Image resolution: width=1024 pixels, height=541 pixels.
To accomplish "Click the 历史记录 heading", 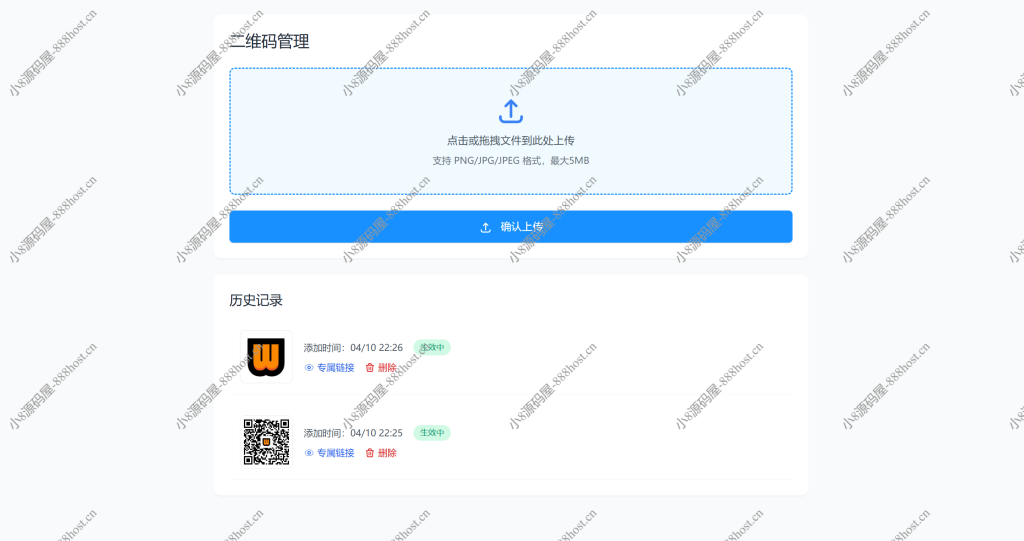I will (x=256, y=301).
